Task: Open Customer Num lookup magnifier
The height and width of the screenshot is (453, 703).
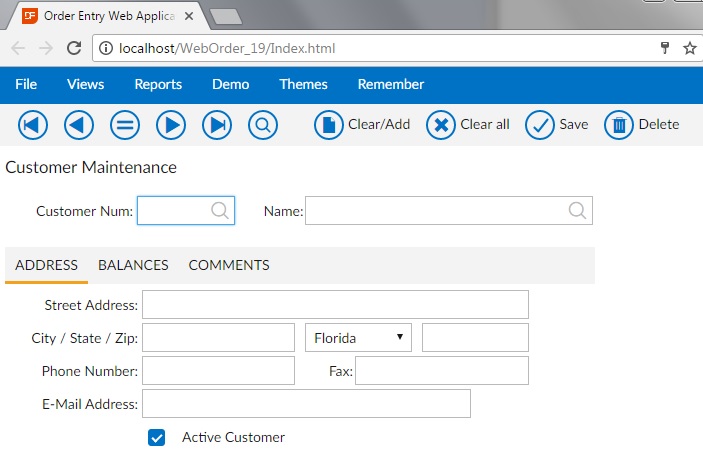Action: (220, 210)
